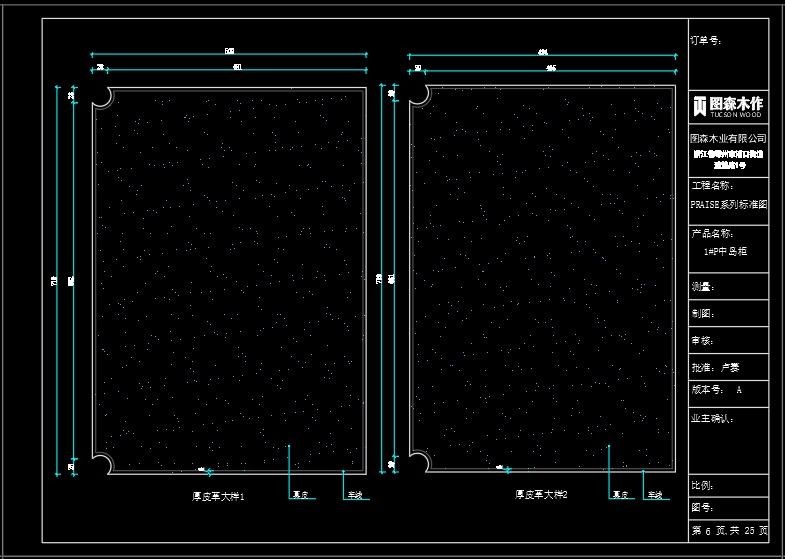The image size is (785, 559).
Task: Select the PRAISE系列标准图 project name text
Action: point(728,204)
